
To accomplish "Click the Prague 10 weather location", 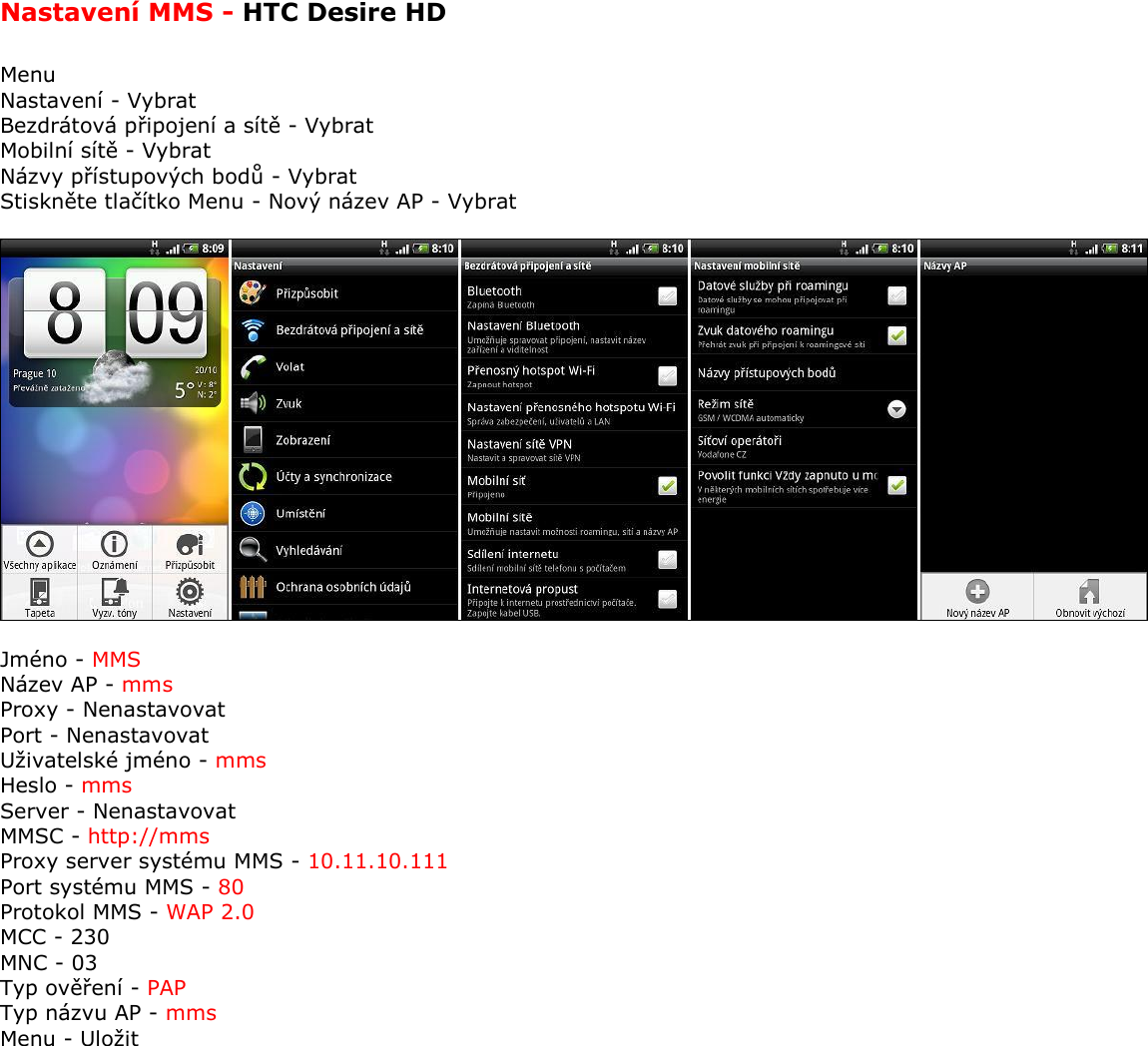I will click(34, 373).
